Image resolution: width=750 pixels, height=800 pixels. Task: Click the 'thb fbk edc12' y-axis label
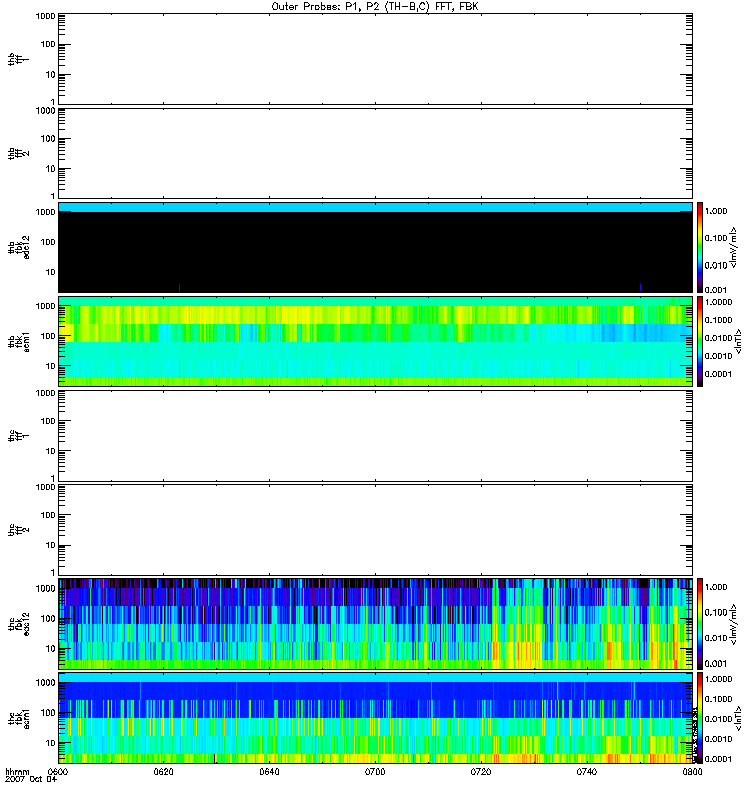(x=18, y=247)
